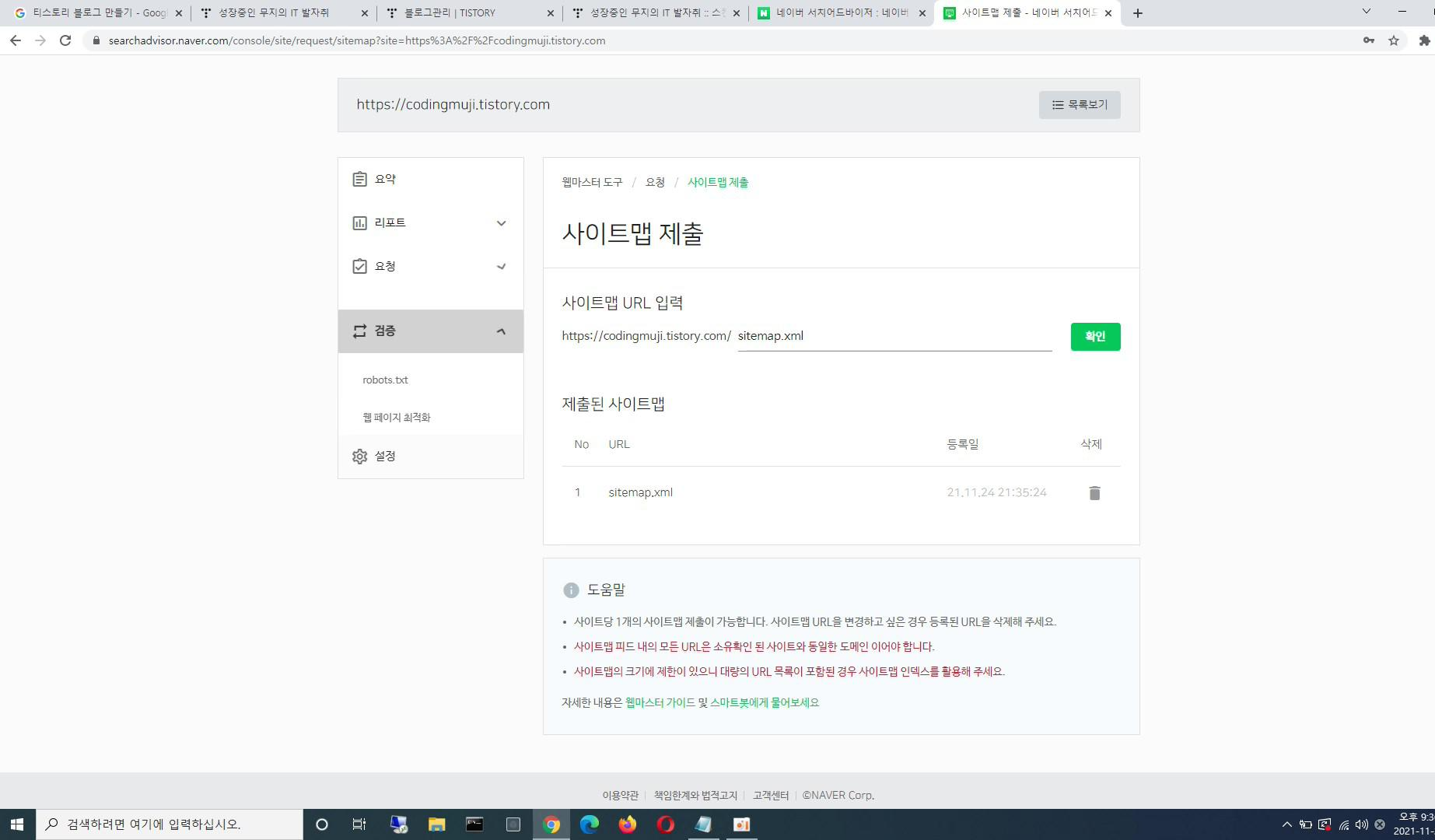Click the 리포트 chart icon
This screenshot has width=1435, height=840.
point(359,223)
